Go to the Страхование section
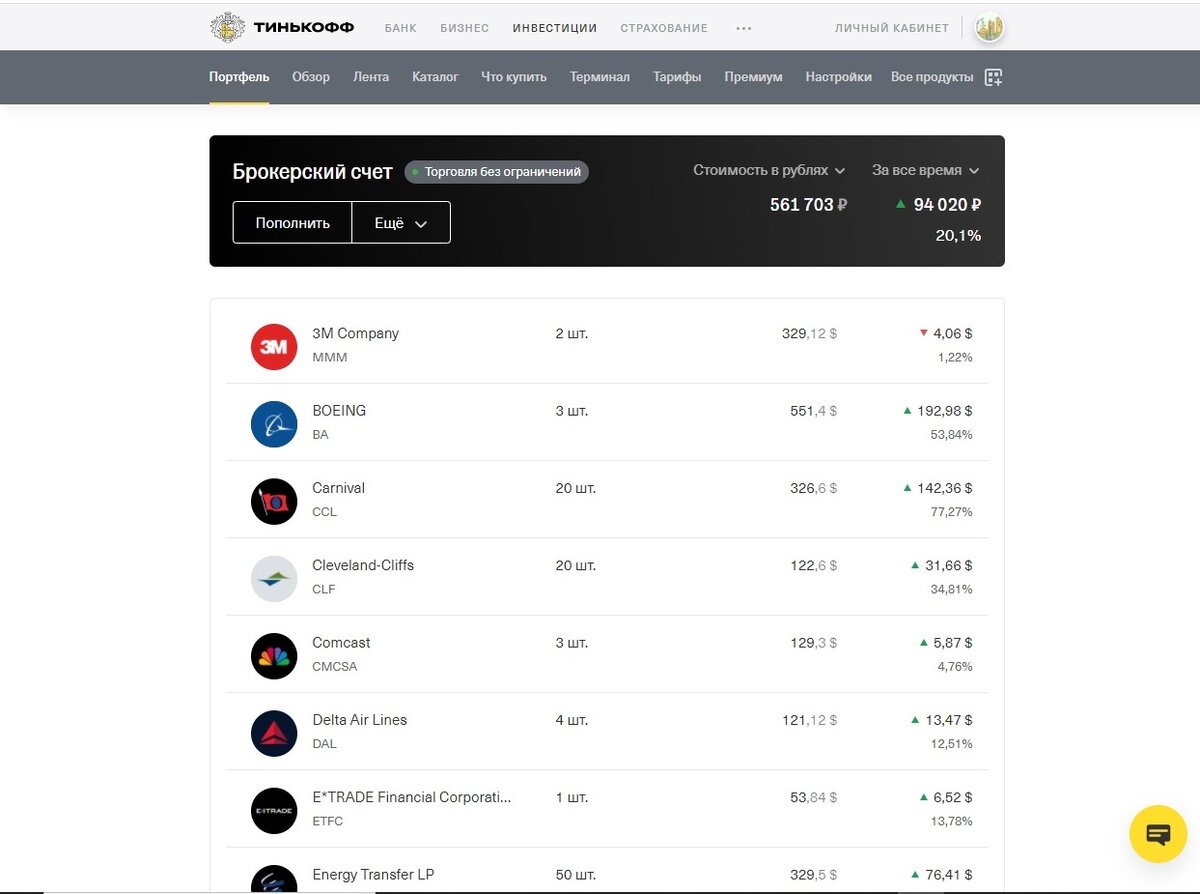 point(664,28)
